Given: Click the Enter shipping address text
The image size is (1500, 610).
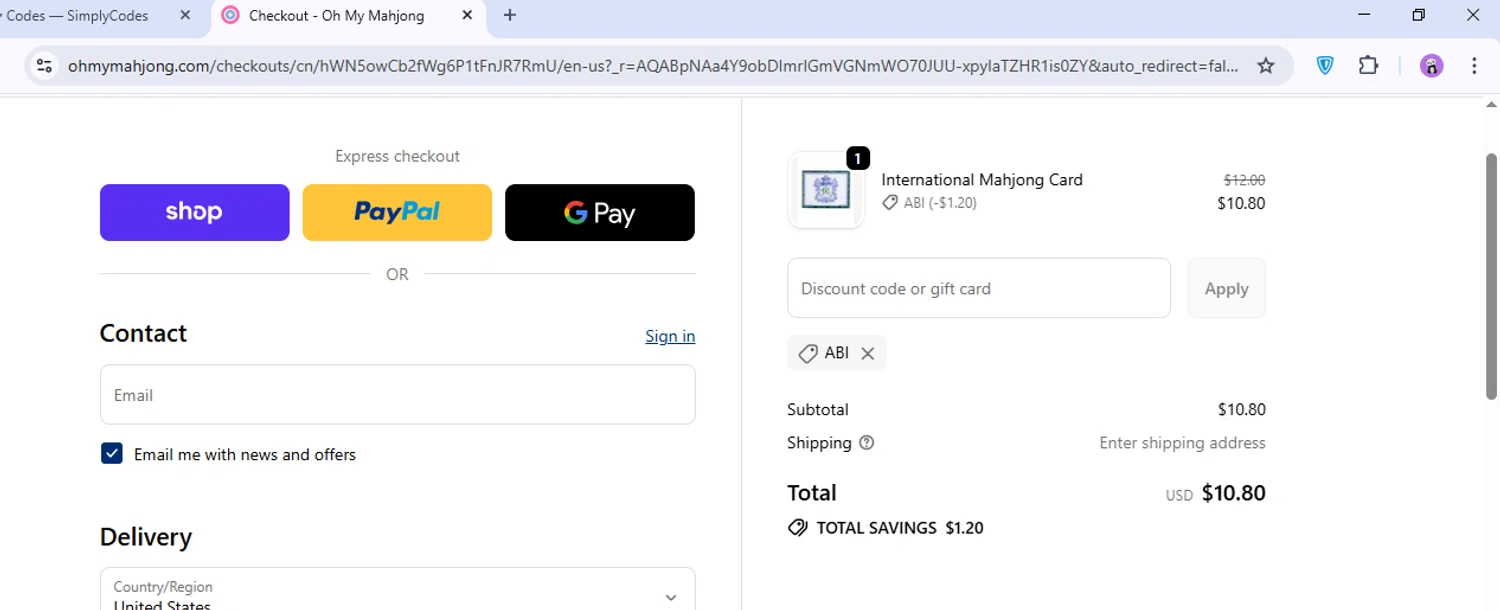Looking at the screenshot, I should coord(1182,443).
